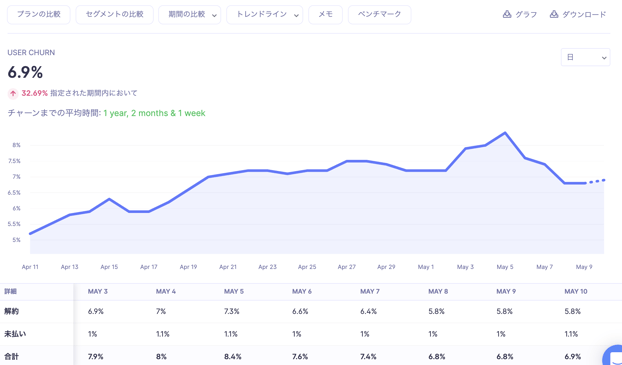Click the May 9 axis label

(584, 267)
